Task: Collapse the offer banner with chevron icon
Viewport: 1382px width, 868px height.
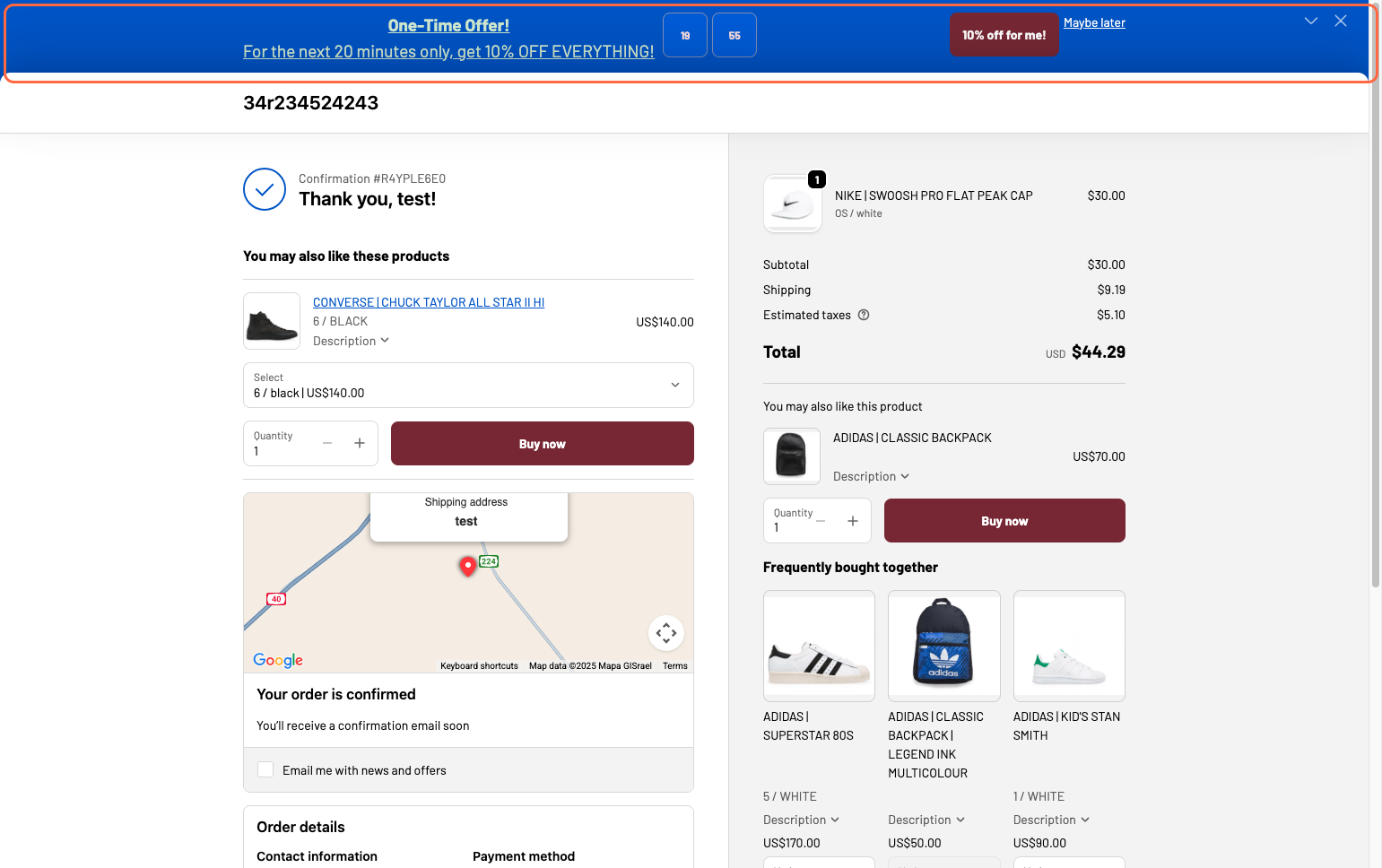Action: point(1310,21)
